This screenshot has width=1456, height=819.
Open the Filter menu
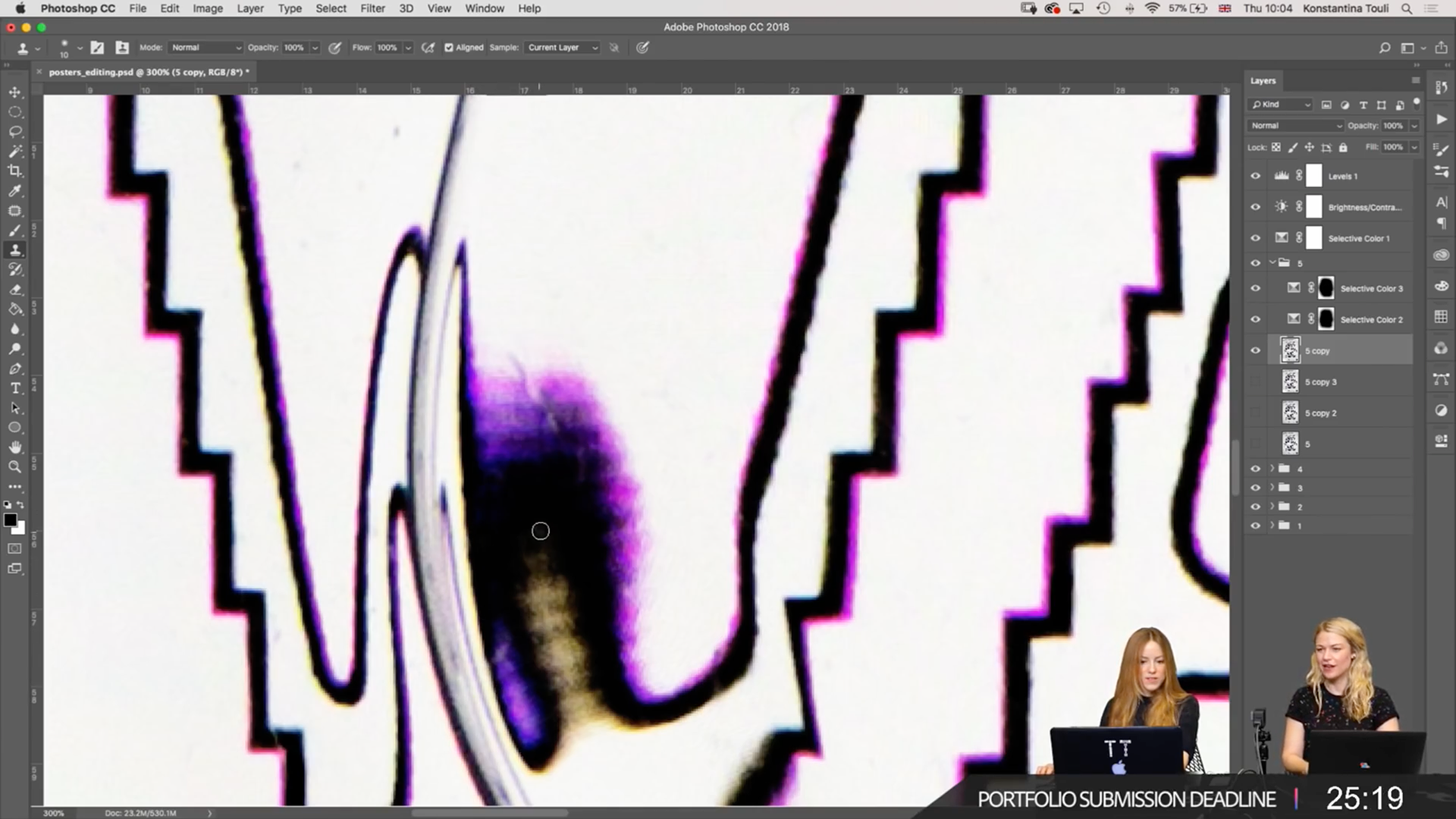372,8
